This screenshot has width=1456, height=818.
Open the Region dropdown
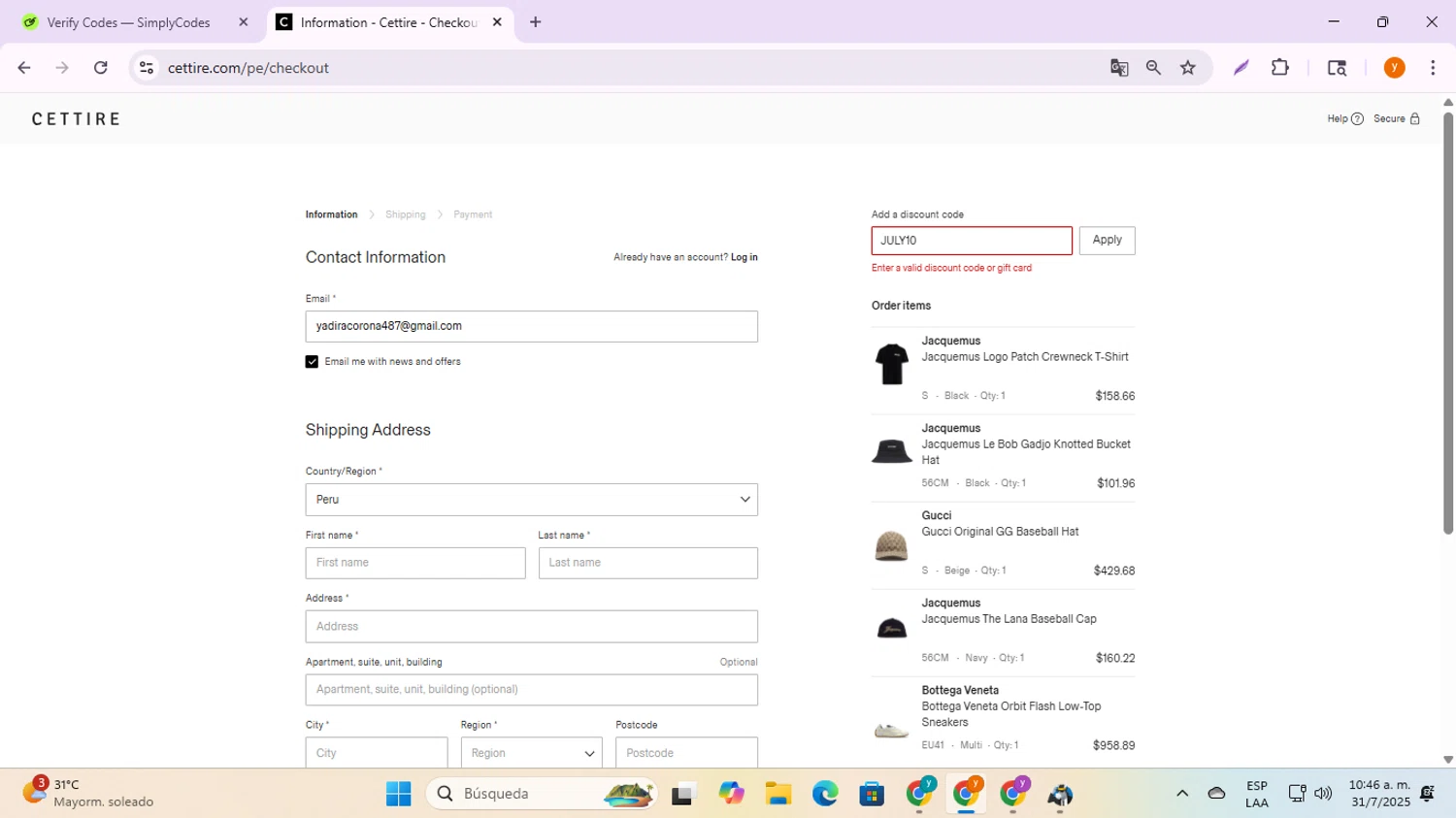pos(532,753)
